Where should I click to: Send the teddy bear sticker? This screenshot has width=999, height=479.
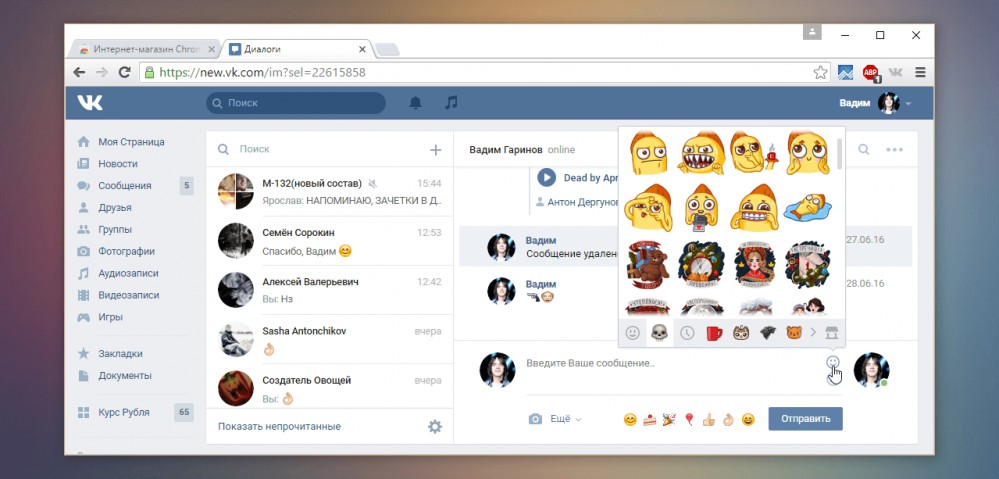click(647, 264)
